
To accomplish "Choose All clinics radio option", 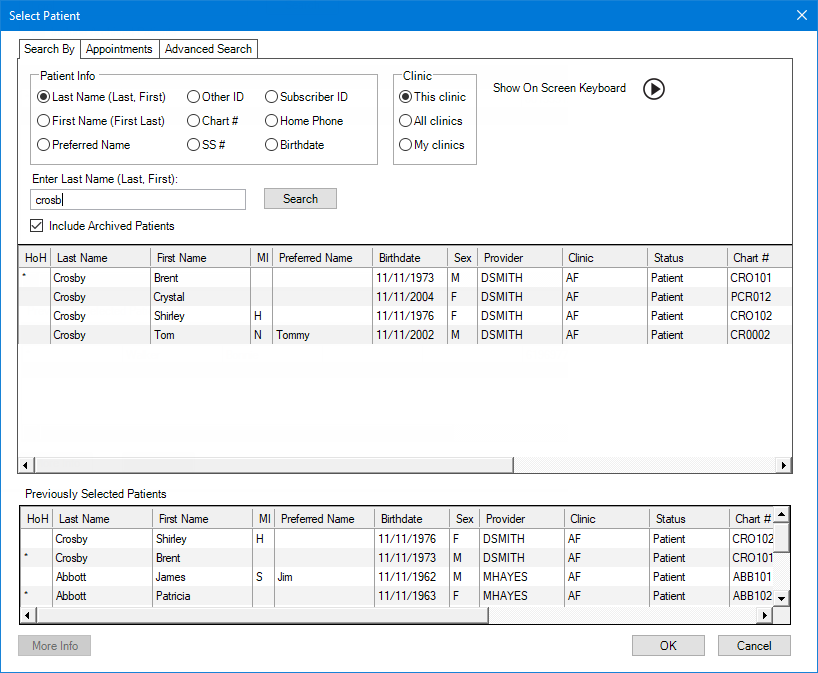I will click(x=405, y=121).
